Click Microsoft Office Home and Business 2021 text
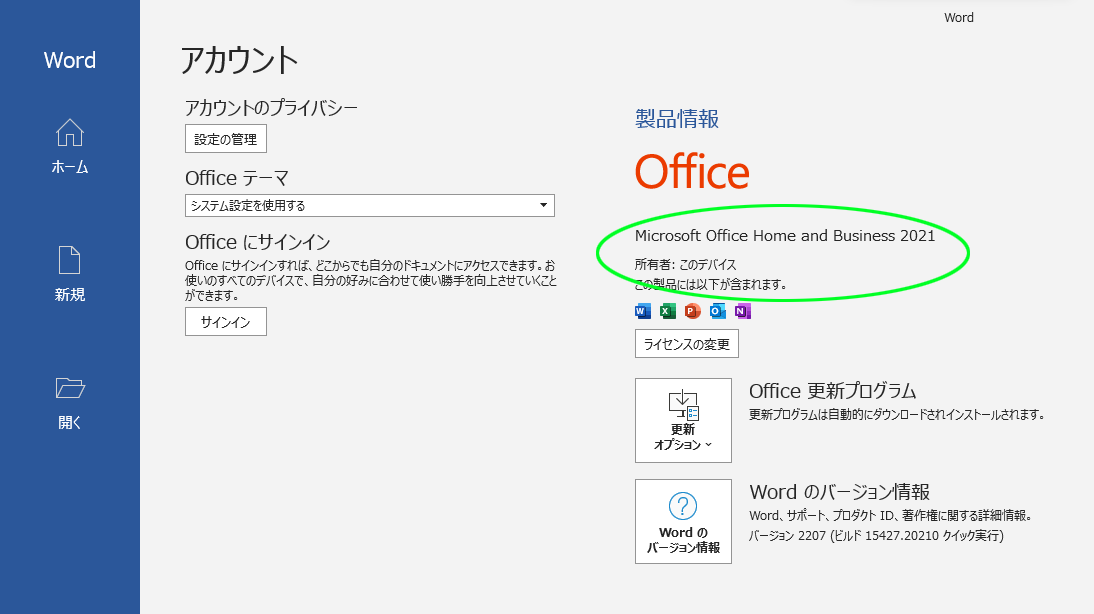Image resolution: width=1094 pixels, height=614 pixels. [785, 236]
